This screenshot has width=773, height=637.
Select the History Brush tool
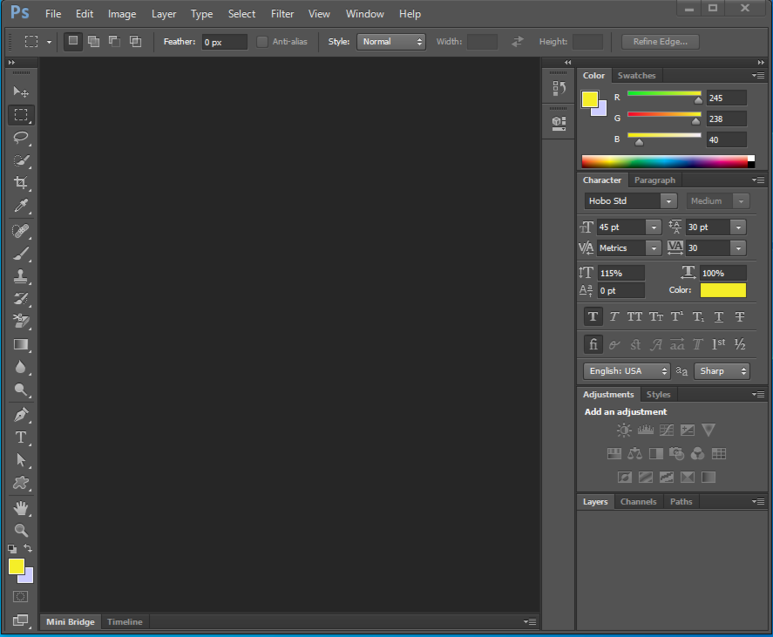[x=21, y=299]
